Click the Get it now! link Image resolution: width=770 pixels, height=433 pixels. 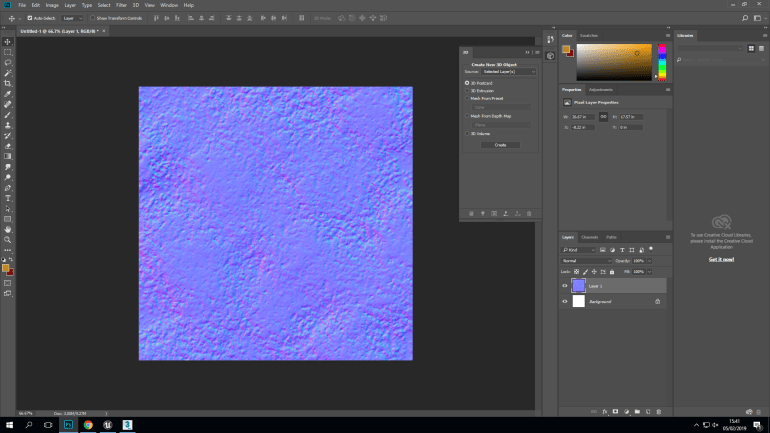721,259
